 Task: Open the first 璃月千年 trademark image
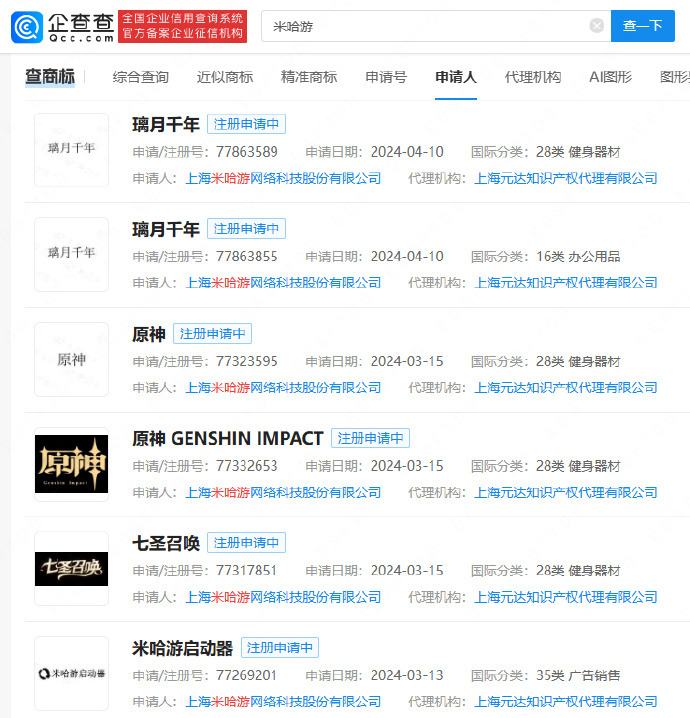(x=71, y=149)
